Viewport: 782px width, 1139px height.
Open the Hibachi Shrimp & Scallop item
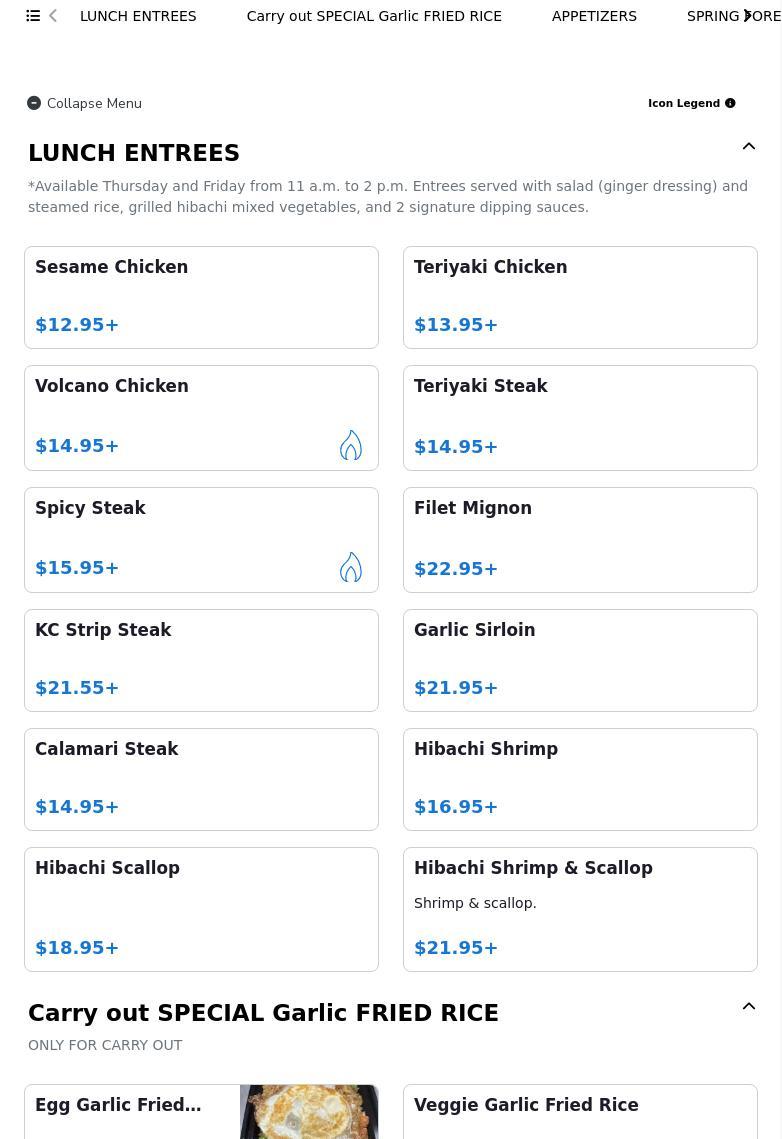pyautogui.click(x=580, y=909)
